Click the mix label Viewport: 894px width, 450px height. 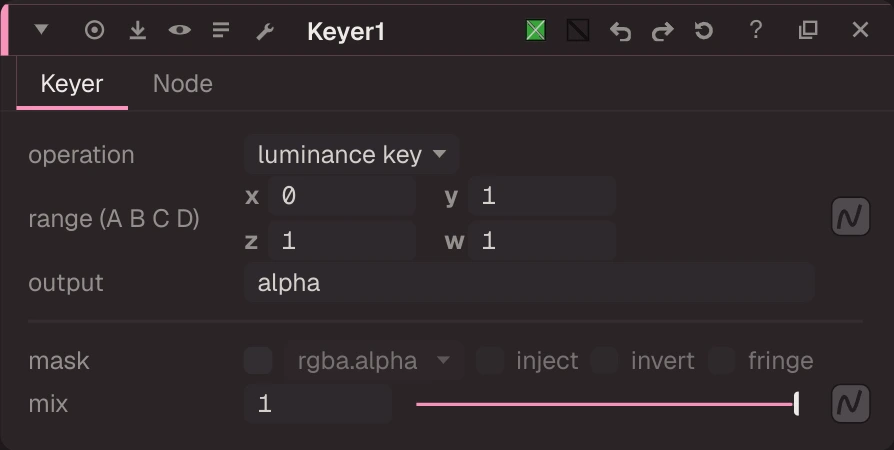click(48, 404)
